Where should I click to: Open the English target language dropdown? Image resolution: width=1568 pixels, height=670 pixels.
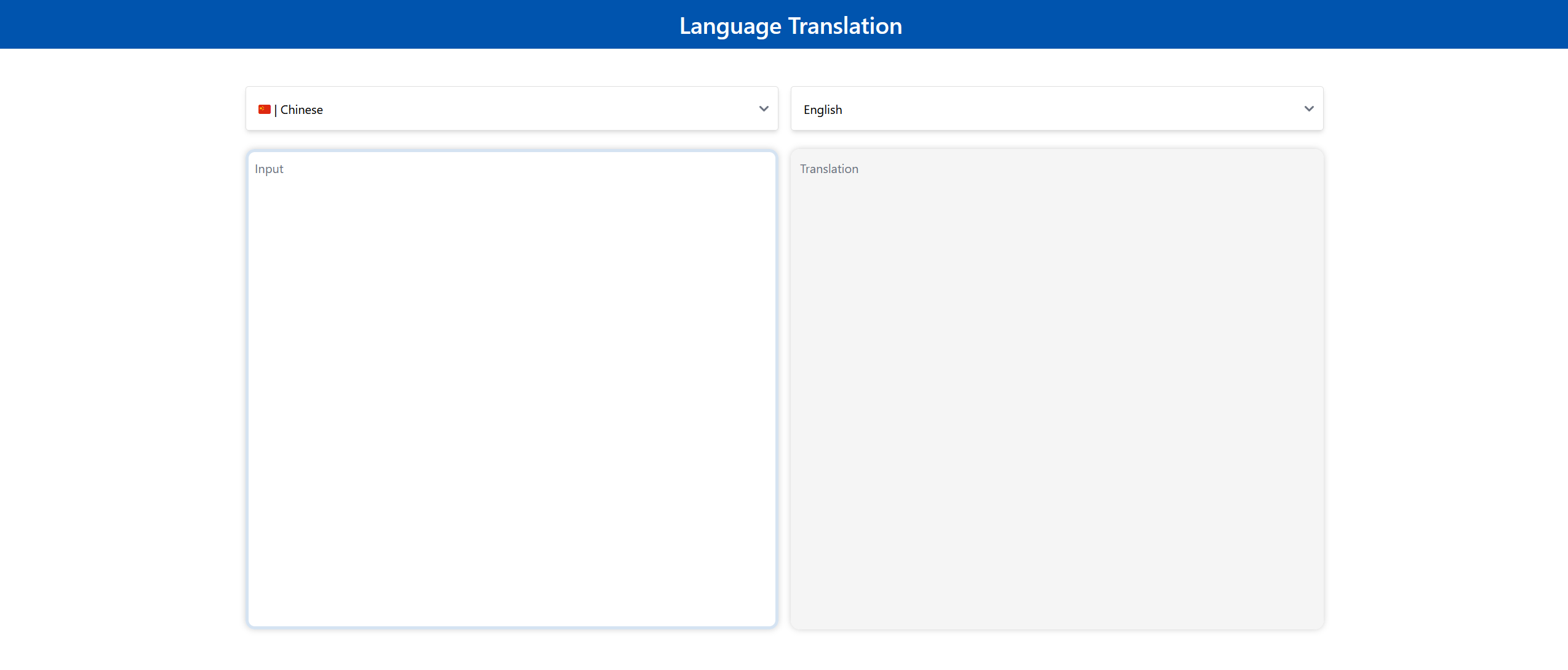[x=1057, y=109]
